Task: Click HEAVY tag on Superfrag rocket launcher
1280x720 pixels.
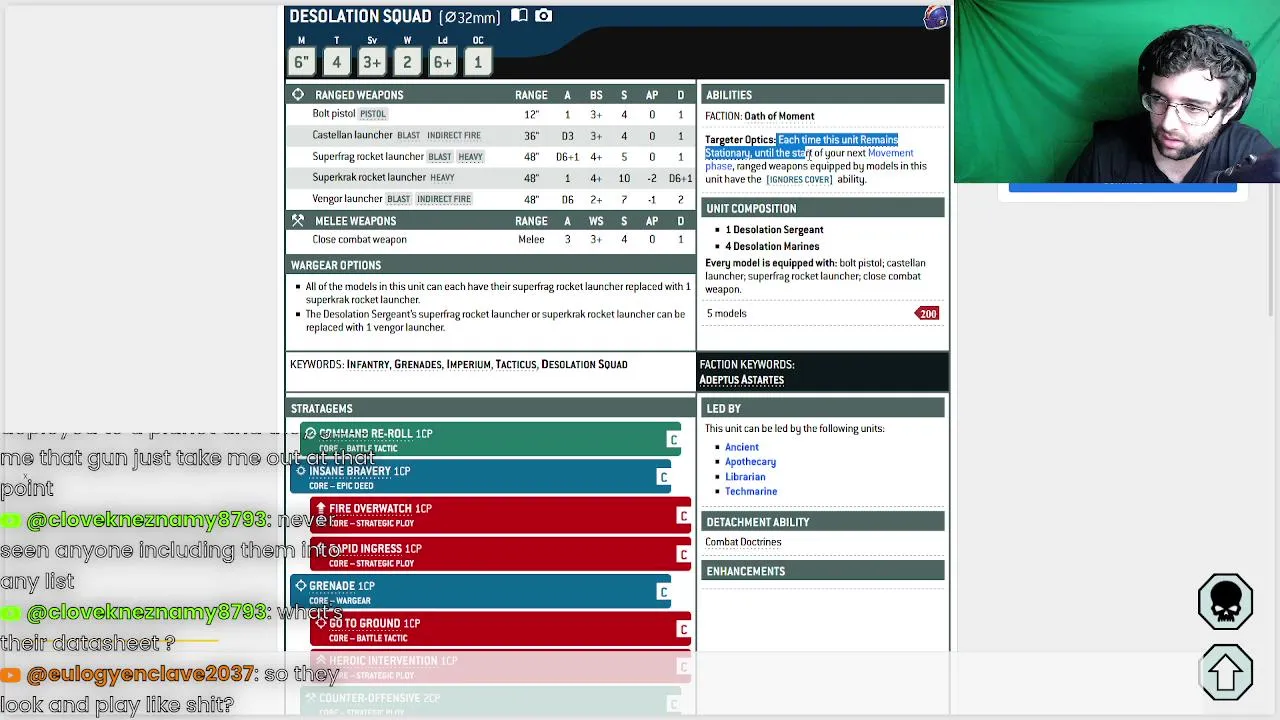Action: point(470,157)
